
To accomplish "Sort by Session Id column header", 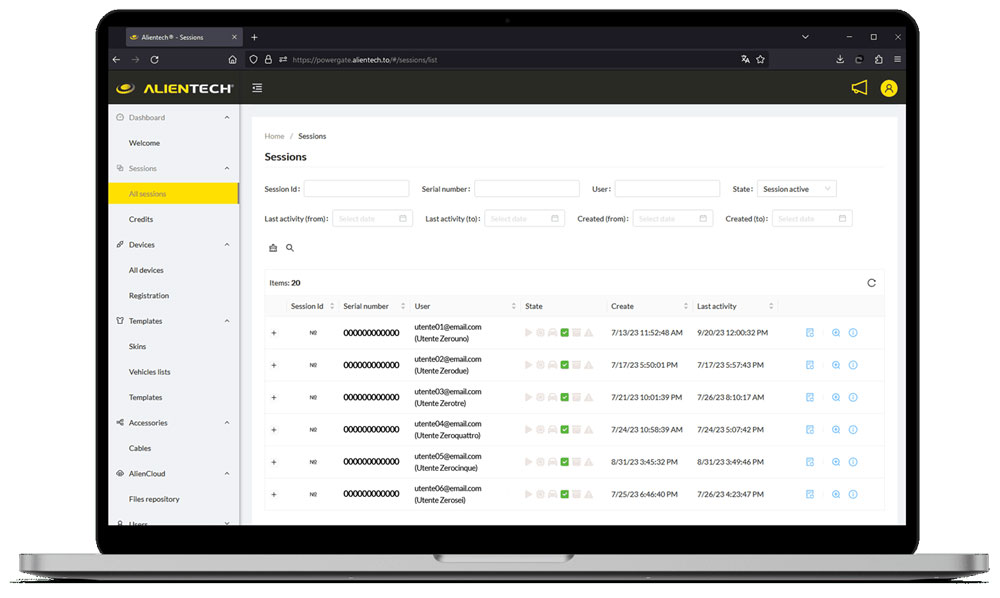I will (312, 307).
